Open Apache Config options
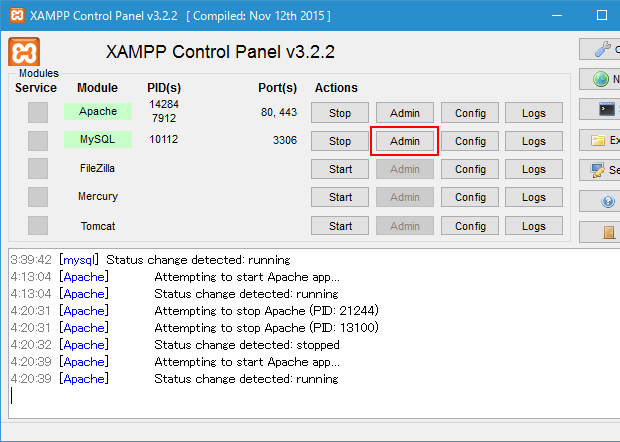Viewport: 620px width, 442px height. point(470,113)
